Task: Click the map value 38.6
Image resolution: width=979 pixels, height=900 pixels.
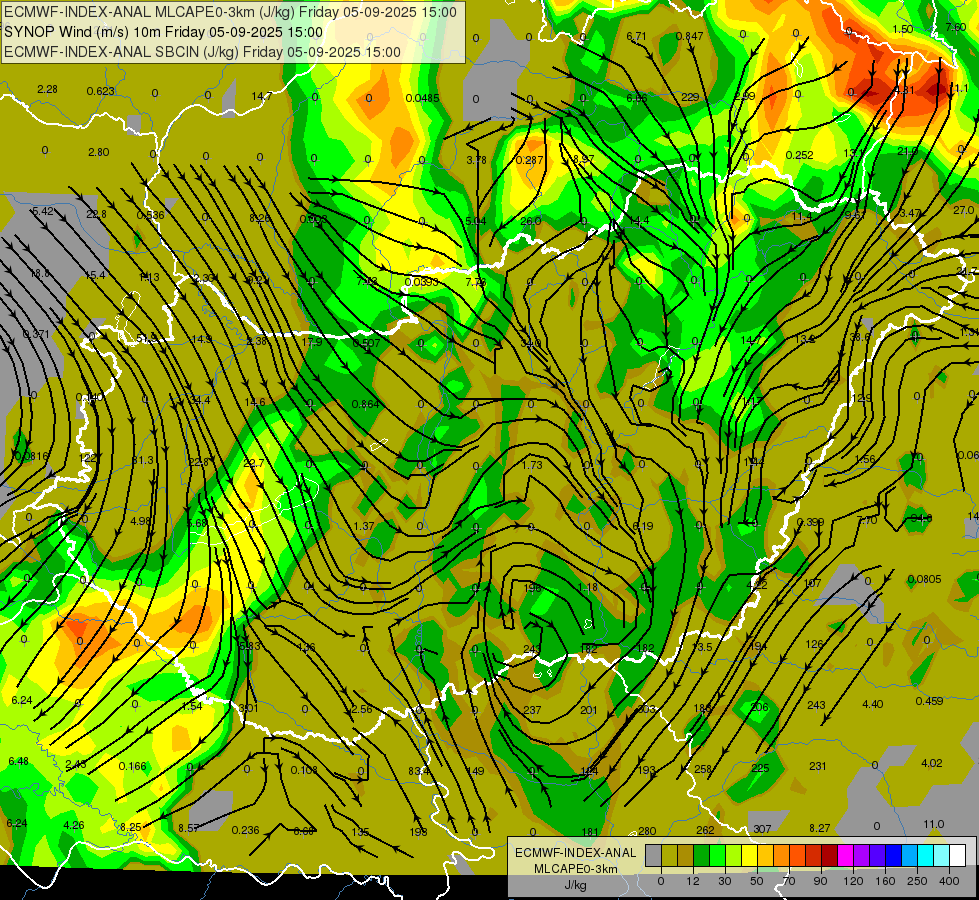Action: point(860,337)
